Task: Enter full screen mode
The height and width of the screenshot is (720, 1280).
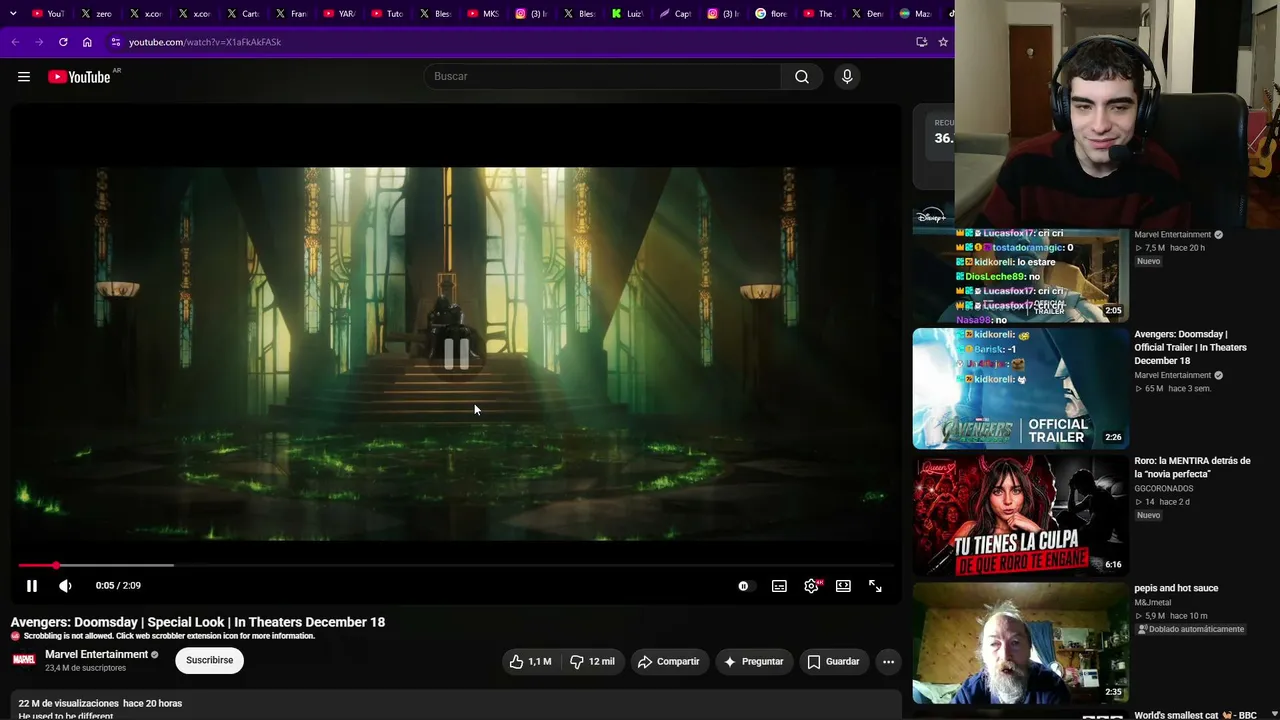Action: [x=875, y=586]
